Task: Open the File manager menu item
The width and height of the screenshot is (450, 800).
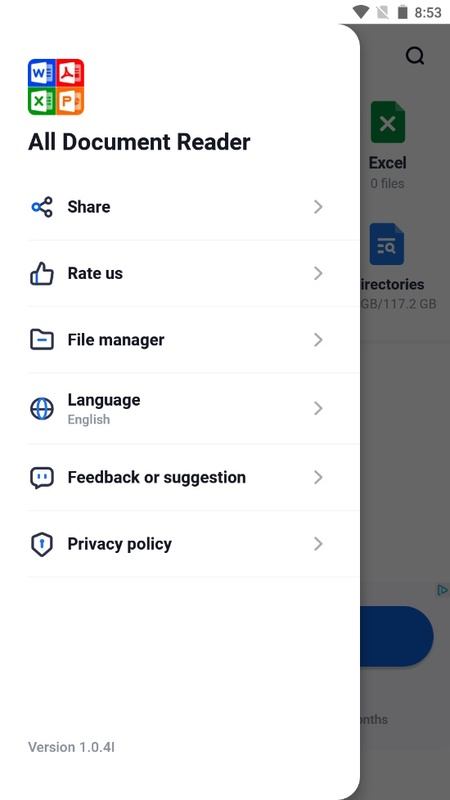Action: click(x=193, y=340)
